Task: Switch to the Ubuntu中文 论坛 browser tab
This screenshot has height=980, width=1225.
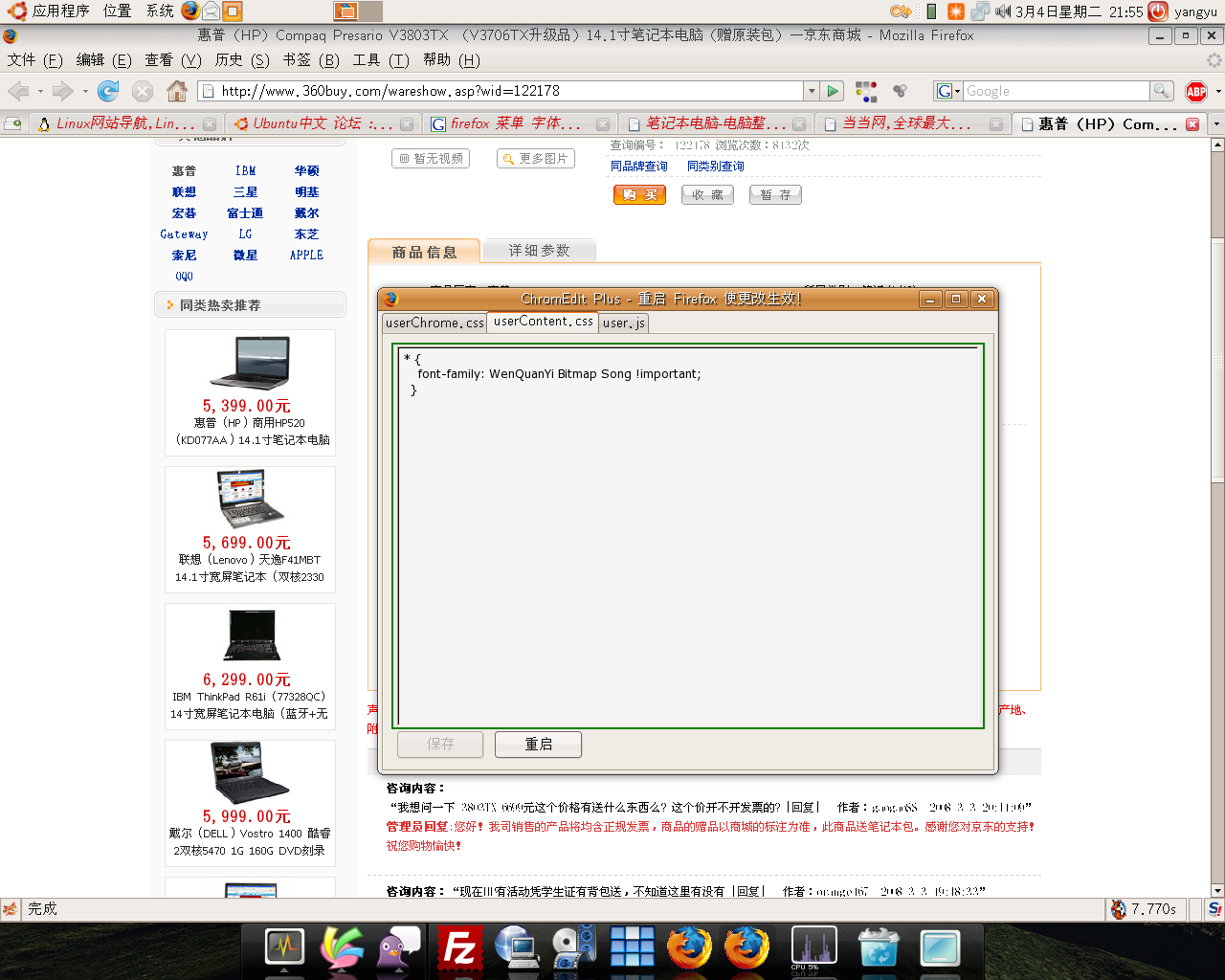Action: point(323,123)
